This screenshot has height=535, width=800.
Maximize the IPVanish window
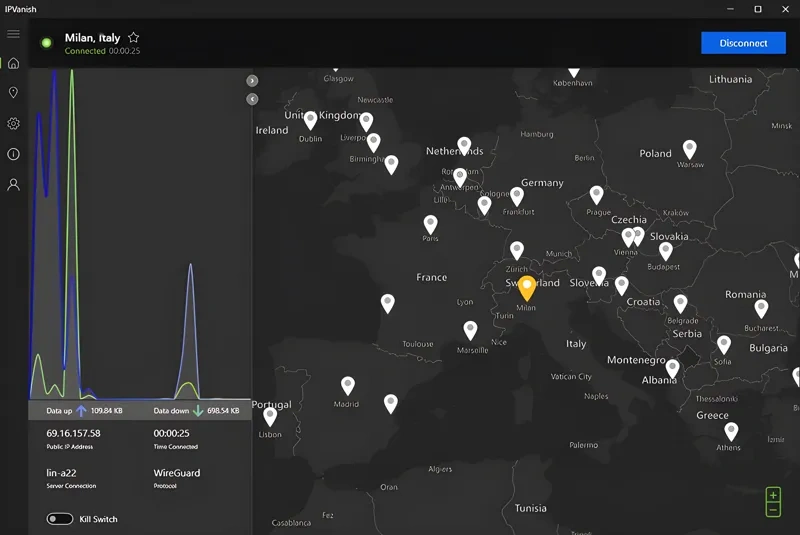[758, 9]
